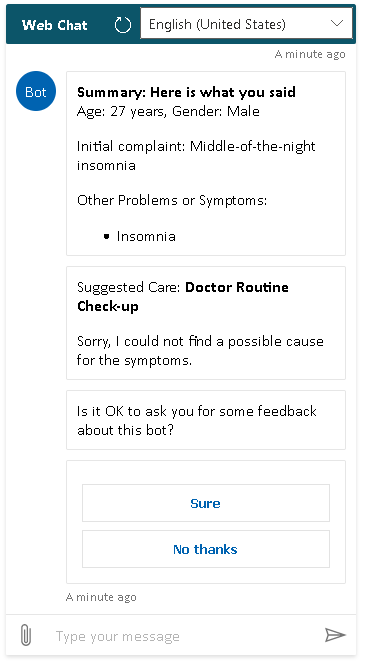Click the Doctor Routine Check-up suggested care text
365x662 pixels.
[183, 296]
